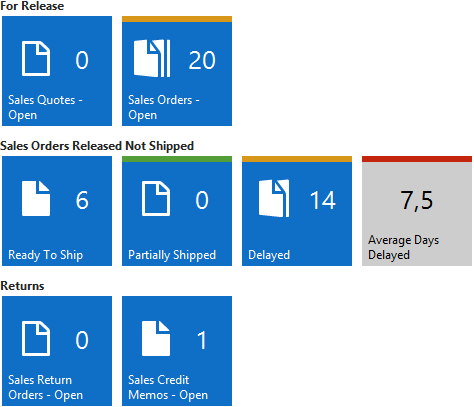Click the count 20 on Sales Orders
The image size is (474, 407).
pyautogui.click(x=202, y=60)
